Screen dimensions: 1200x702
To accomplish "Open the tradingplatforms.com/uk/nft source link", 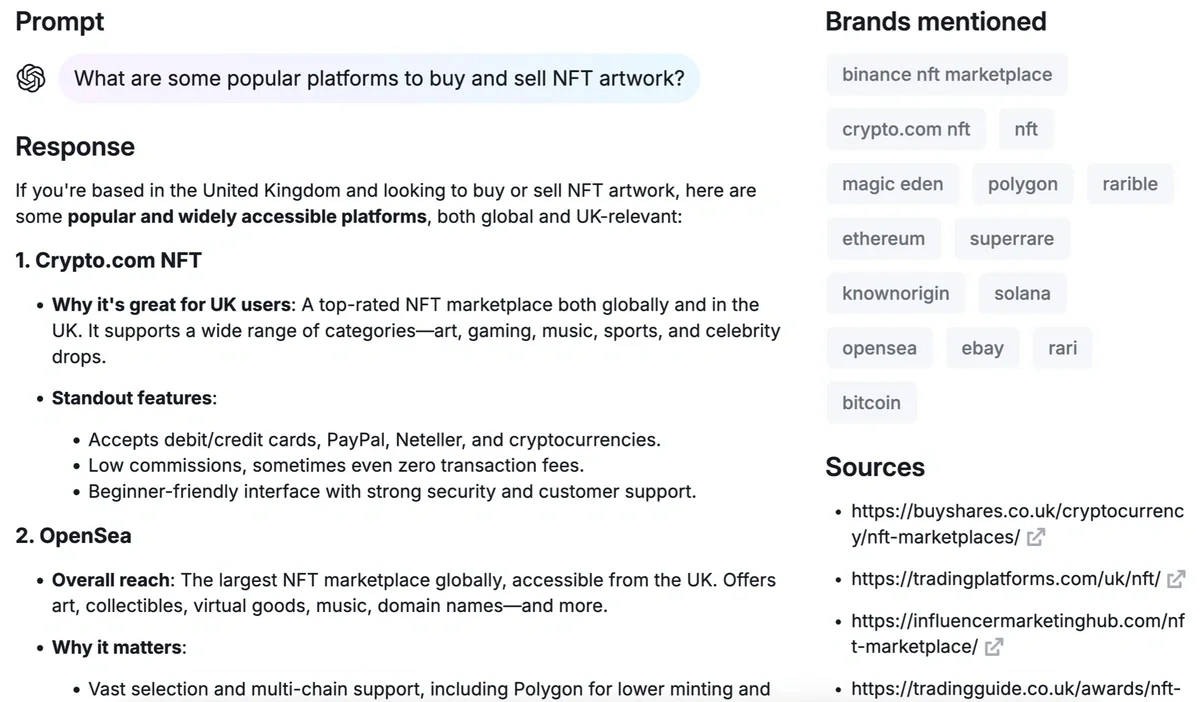I will (x=1005, y=579).
